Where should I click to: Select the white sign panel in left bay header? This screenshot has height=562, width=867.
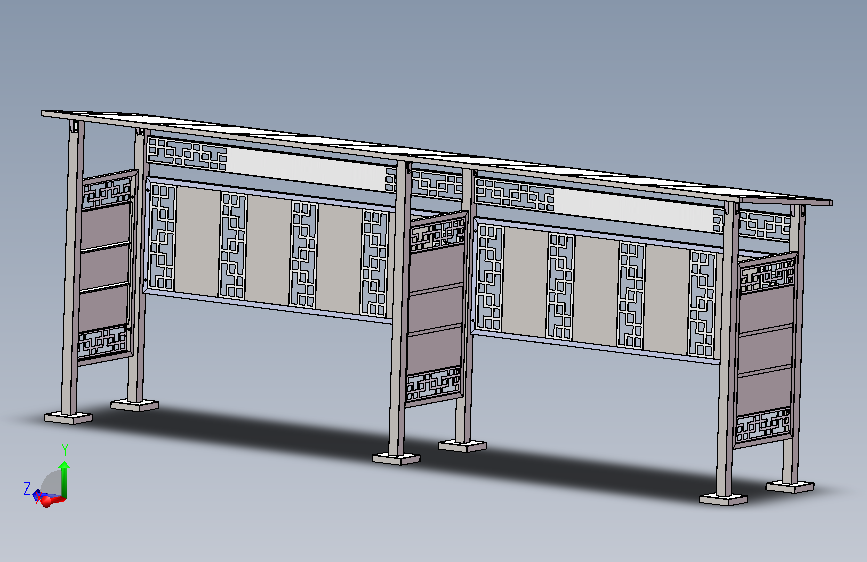coord(307,169)
